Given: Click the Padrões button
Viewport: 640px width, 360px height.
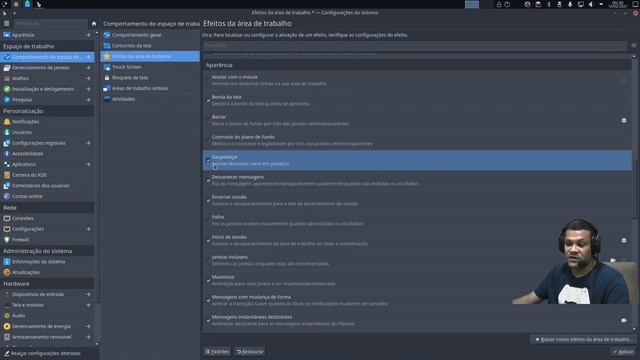Looking at the screenshot, I should [217, 351].
